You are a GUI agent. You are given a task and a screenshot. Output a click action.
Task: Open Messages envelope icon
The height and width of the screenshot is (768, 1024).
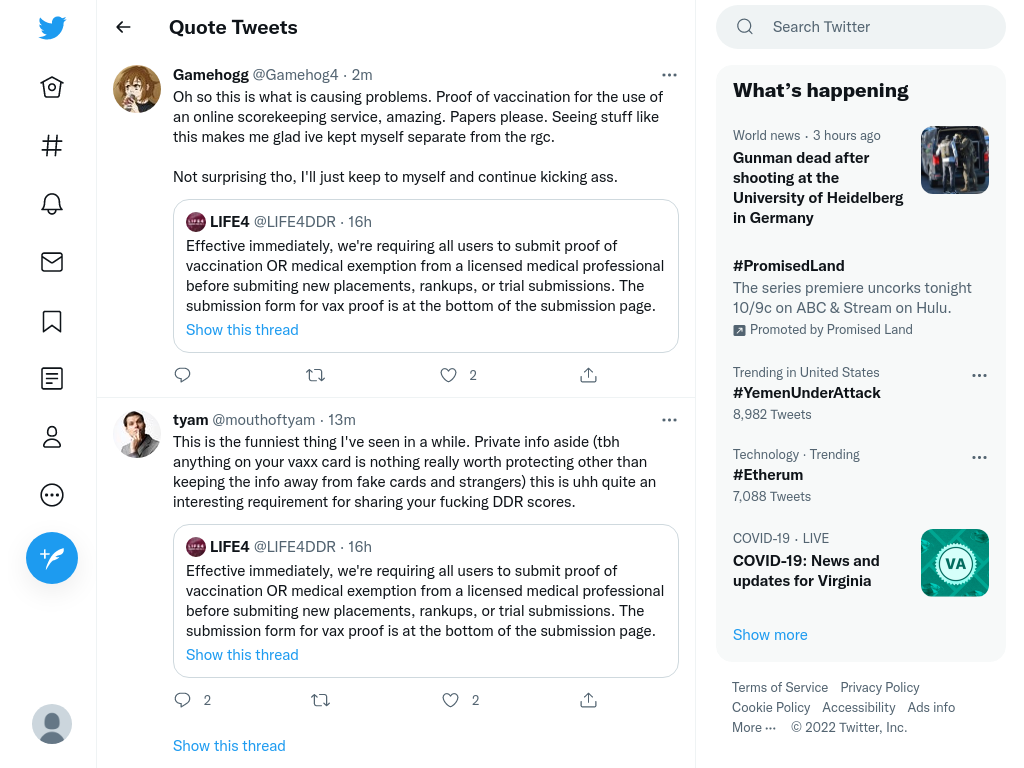(x=52, y=262)
